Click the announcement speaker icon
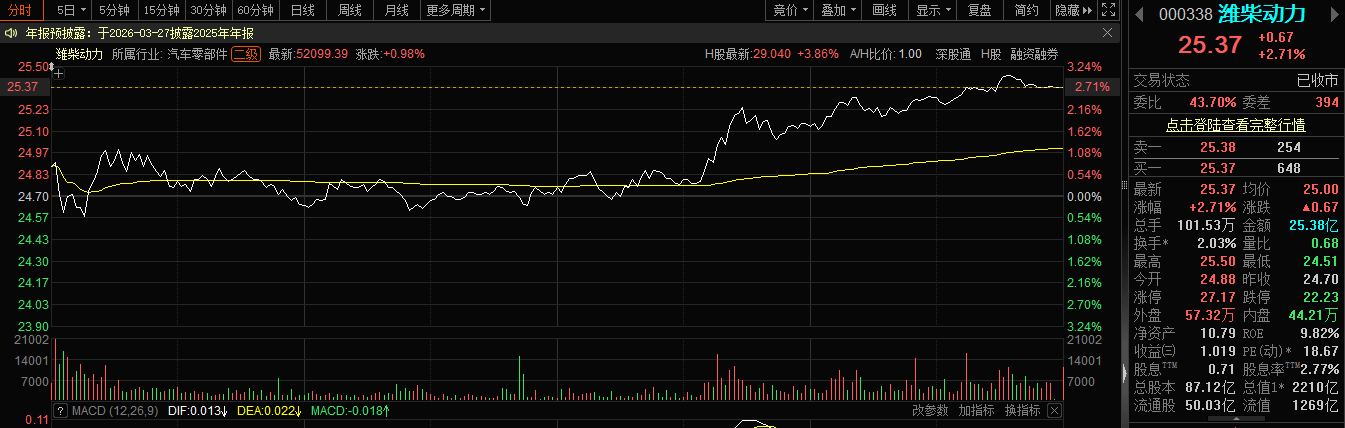 [x=11, y=33]
